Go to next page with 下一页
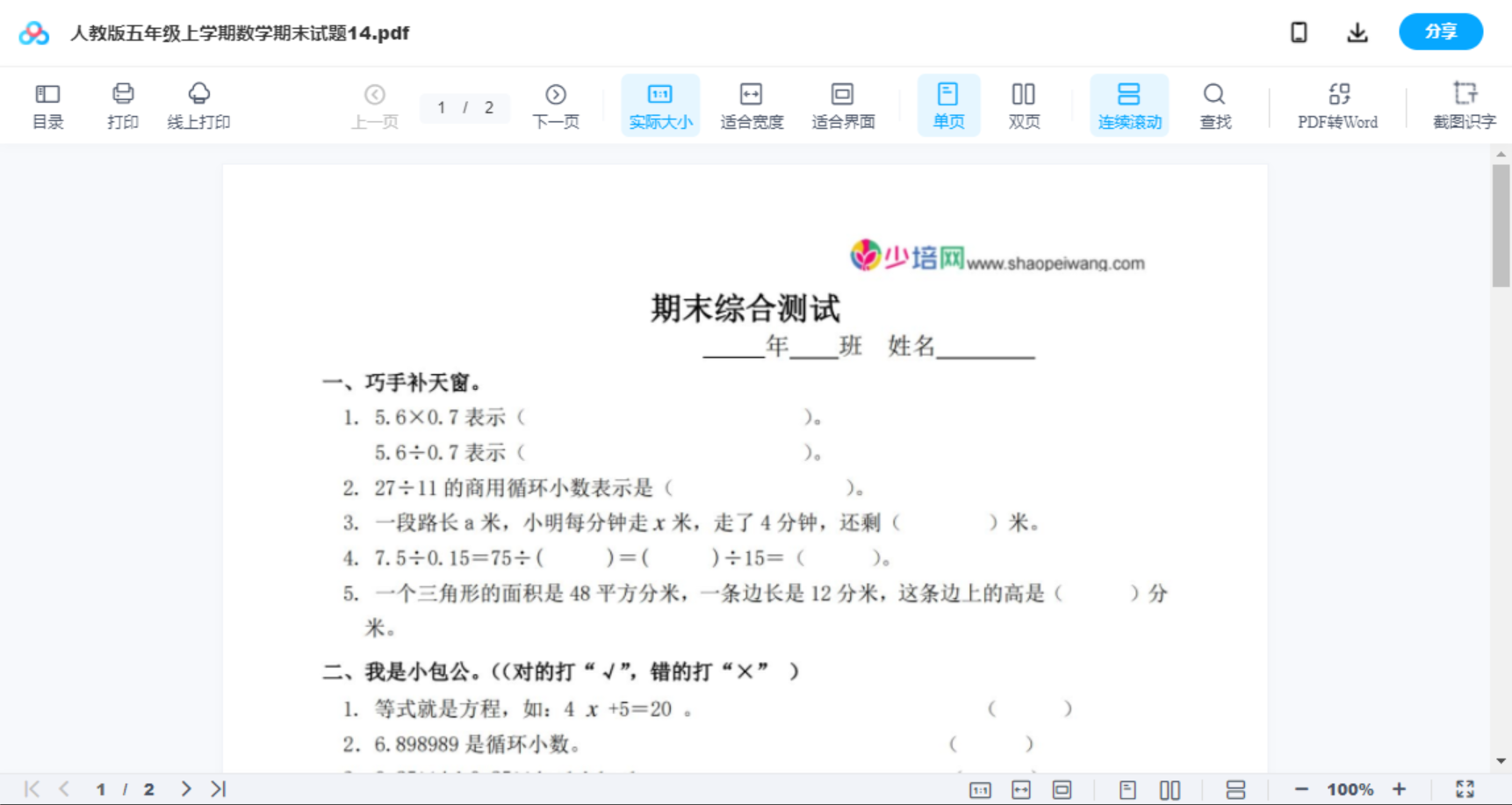 pyautogui.click(x=555, y=104)
